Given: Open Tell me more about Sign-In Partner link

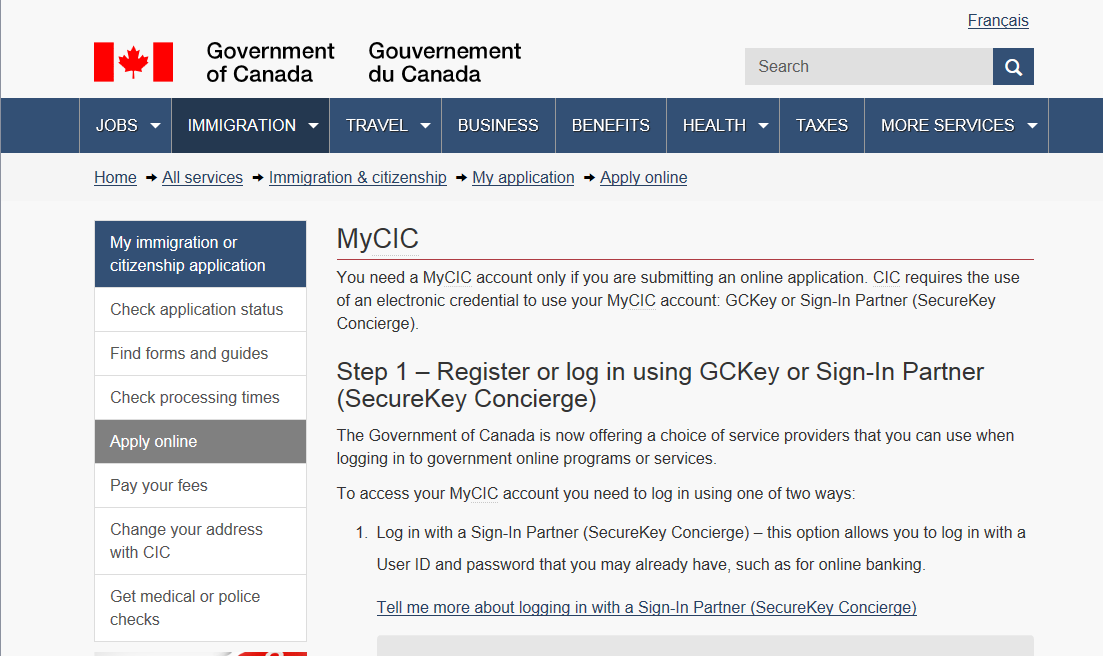Looking at the screenshot, I should tap(646, 607).
